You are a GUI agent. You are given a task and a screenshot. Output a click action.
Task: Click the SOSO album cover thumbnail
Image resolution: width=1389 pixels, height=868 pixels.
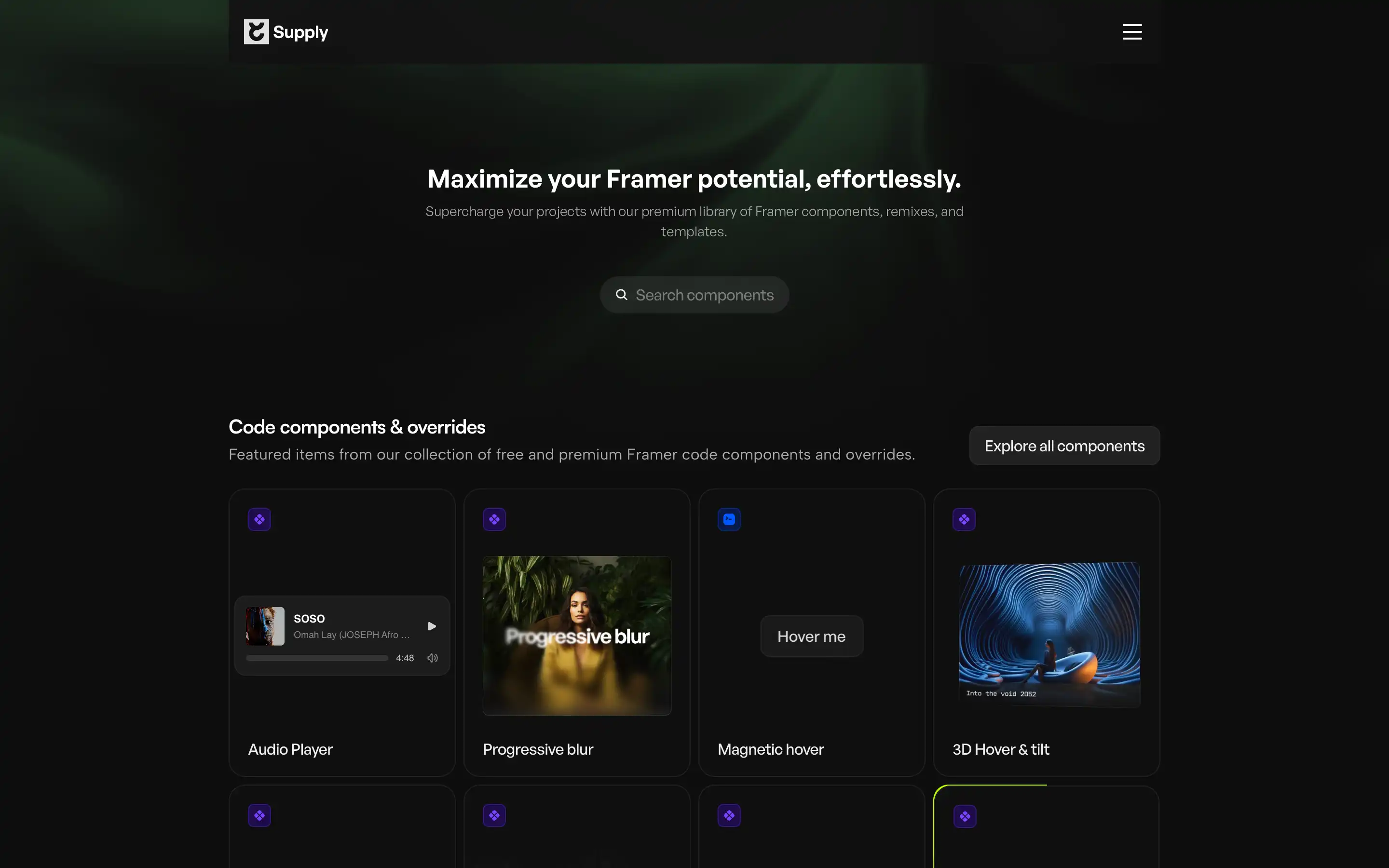(x=265, y=626)
